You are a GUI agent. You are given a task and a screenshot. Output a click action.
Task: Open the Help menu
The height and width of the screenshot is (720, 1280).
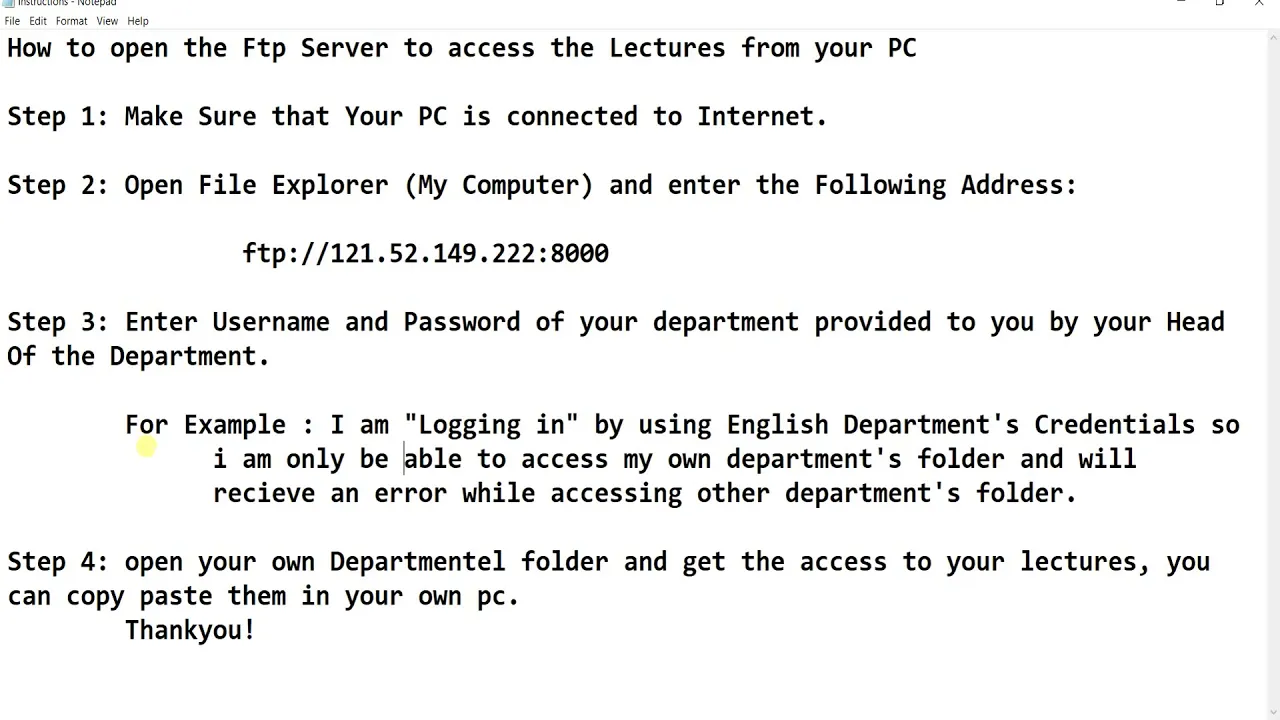pos(138,21)
